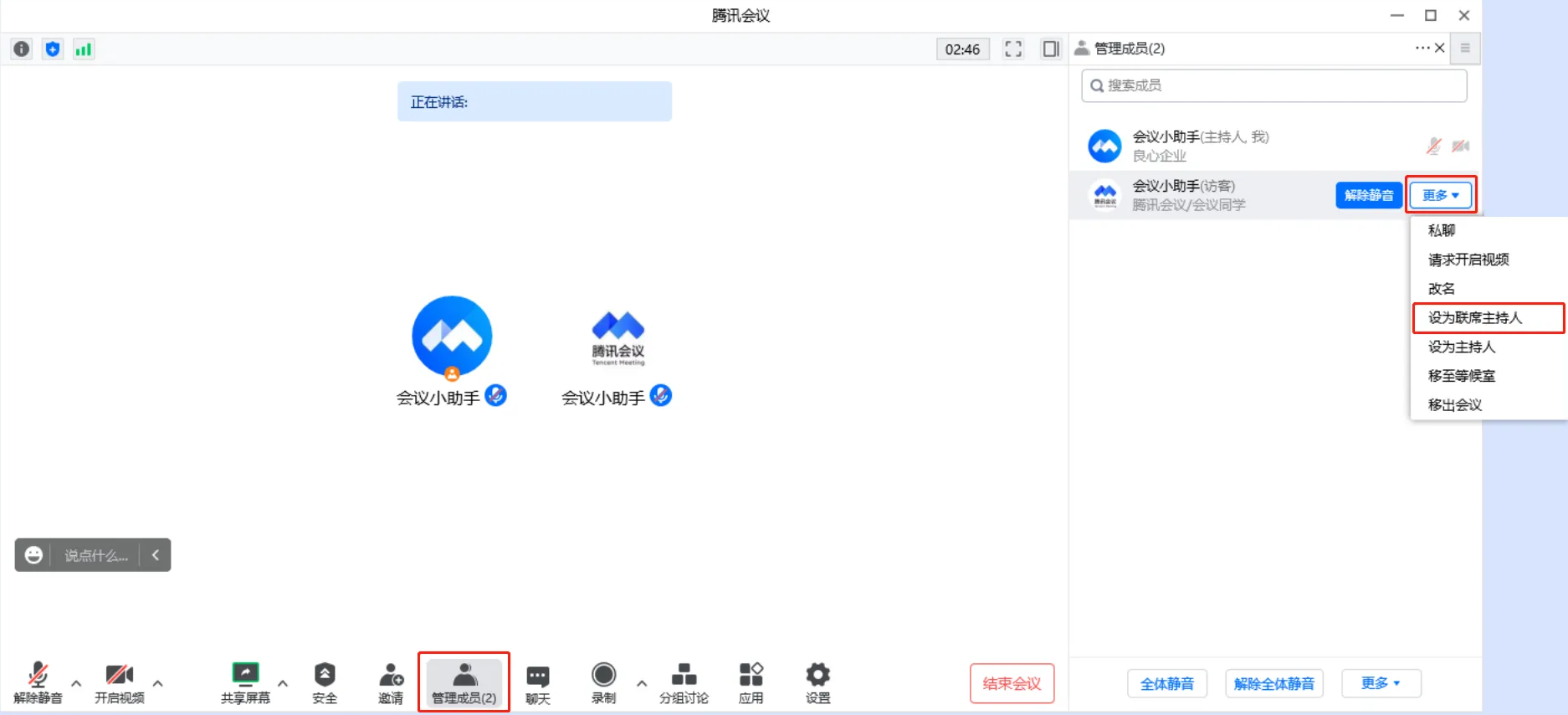
Task: Expand the audio options arrow next to 解除静音
Action: coord(76,683)
